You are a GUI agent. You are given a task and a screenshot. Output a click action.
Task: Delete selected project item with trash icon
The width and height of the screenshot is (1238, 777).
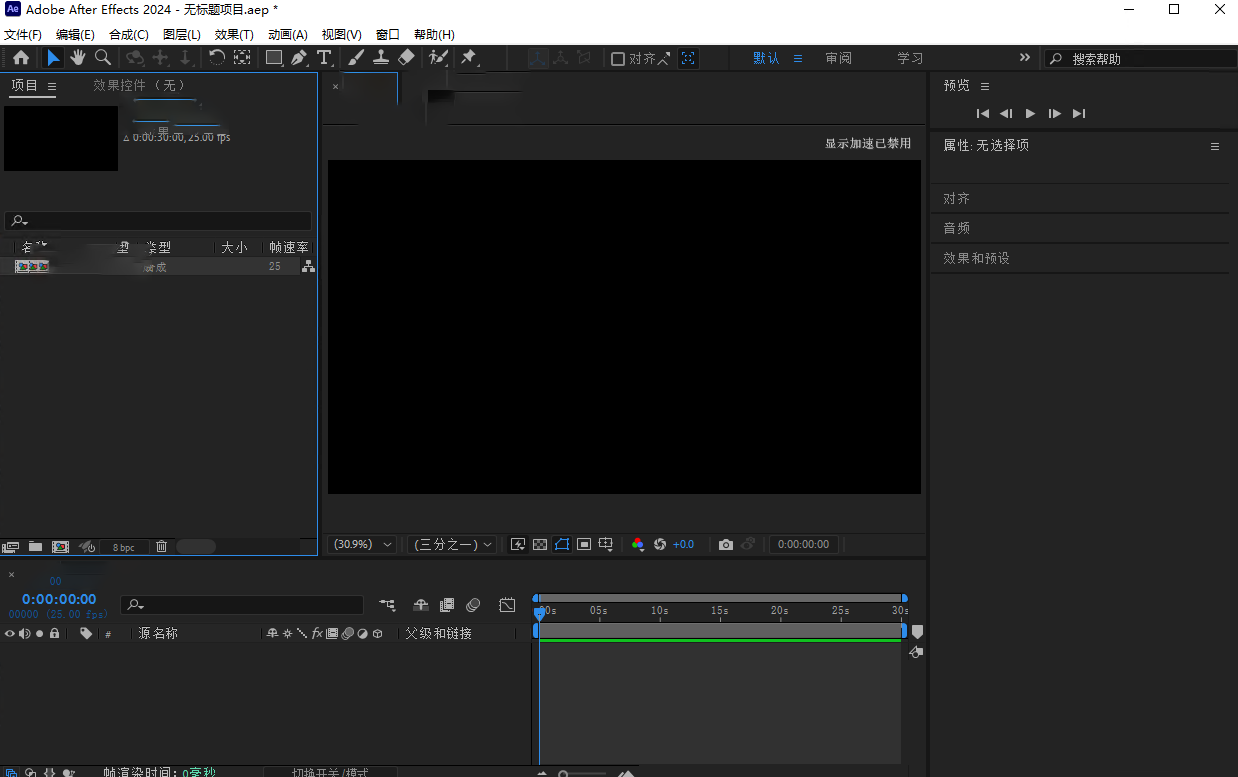(x=161, y=547)
